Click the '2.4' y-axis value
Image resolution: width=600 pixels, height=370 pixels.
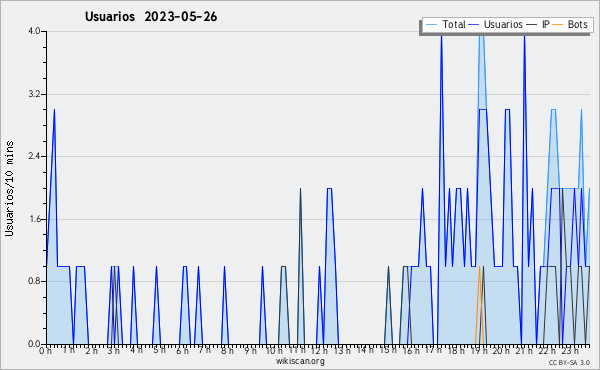pyautogui.click(x=34, y=156)
